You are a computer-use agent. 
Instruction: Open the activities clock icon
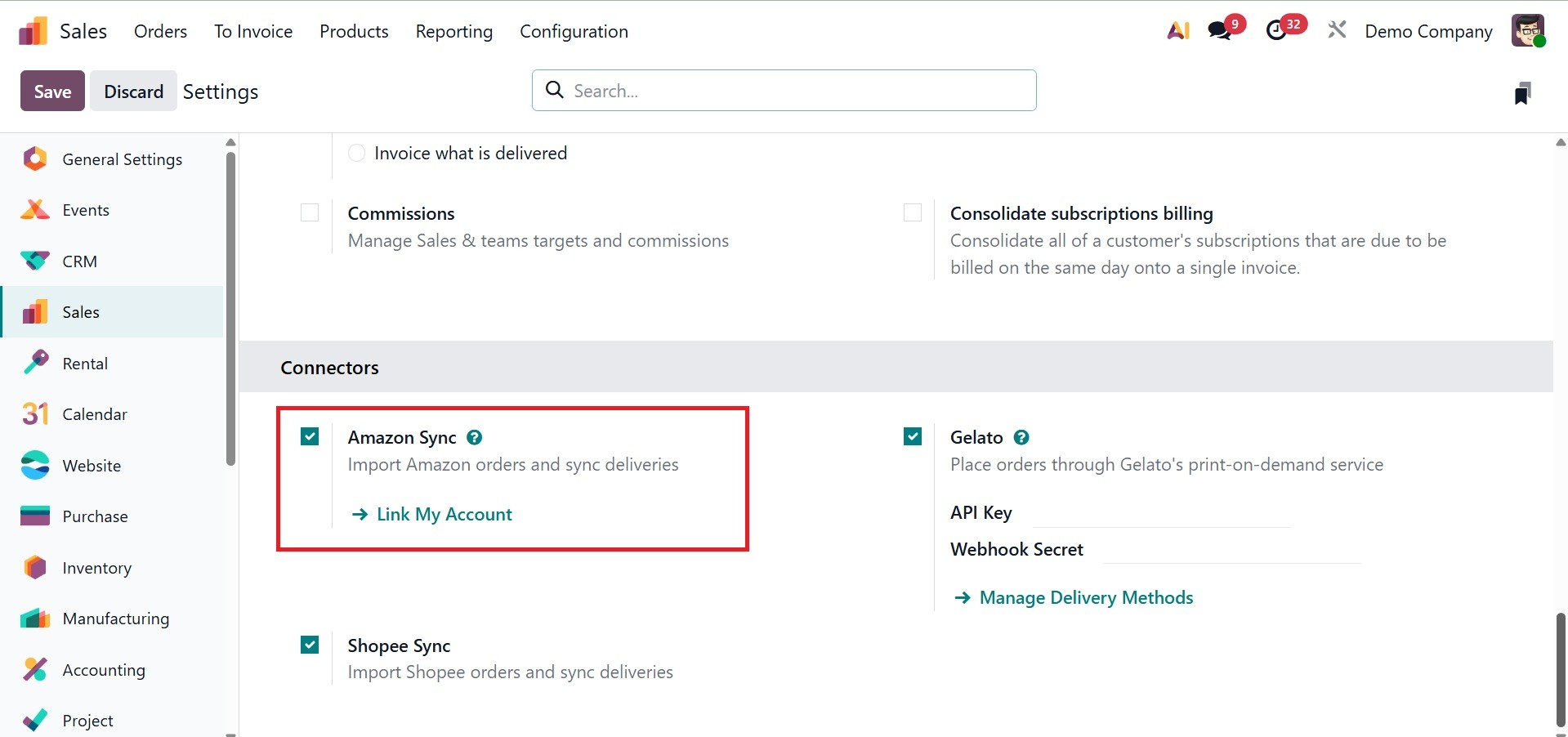coord(1276,31)
